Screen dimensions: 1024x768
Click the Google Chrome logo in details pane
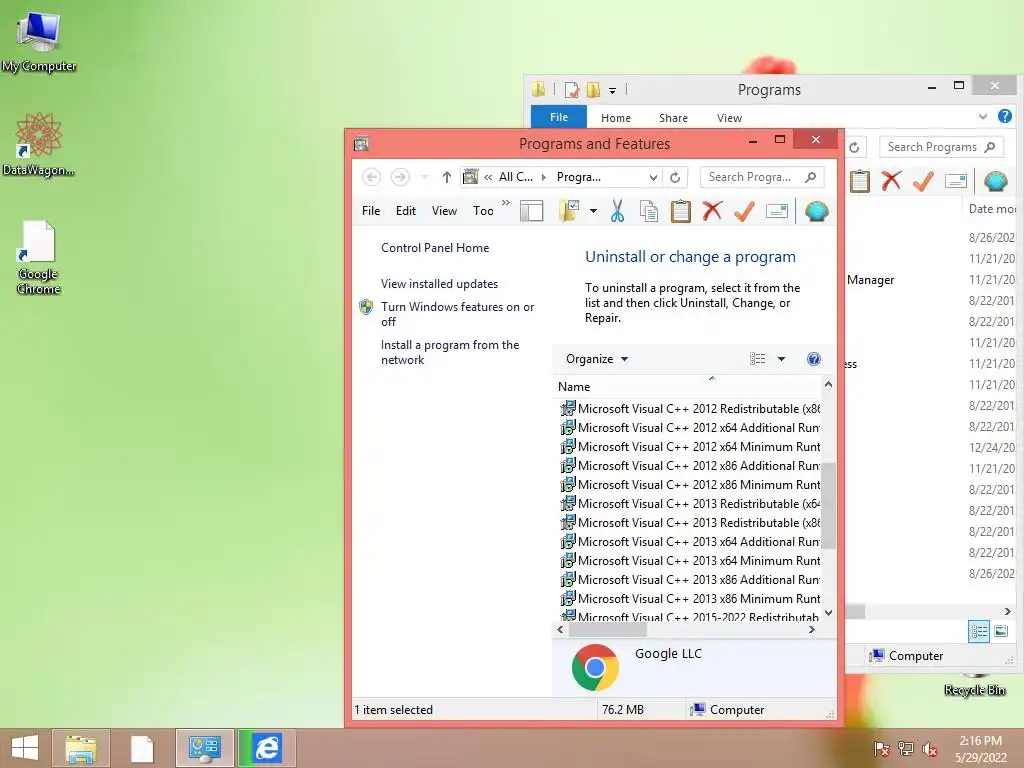595,667
